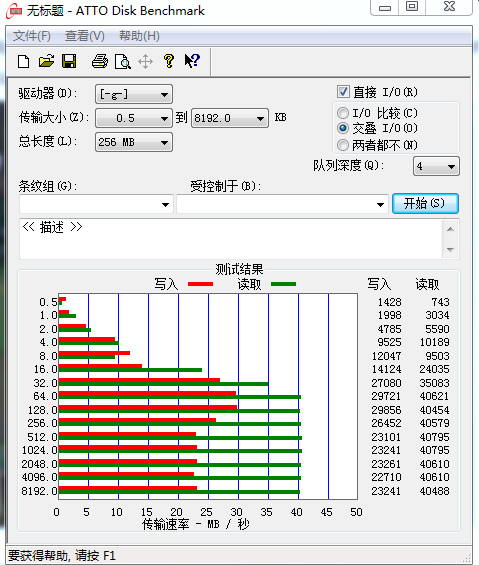
Task: Activate the context help cursor icon
Action: [x=192, y=61]
